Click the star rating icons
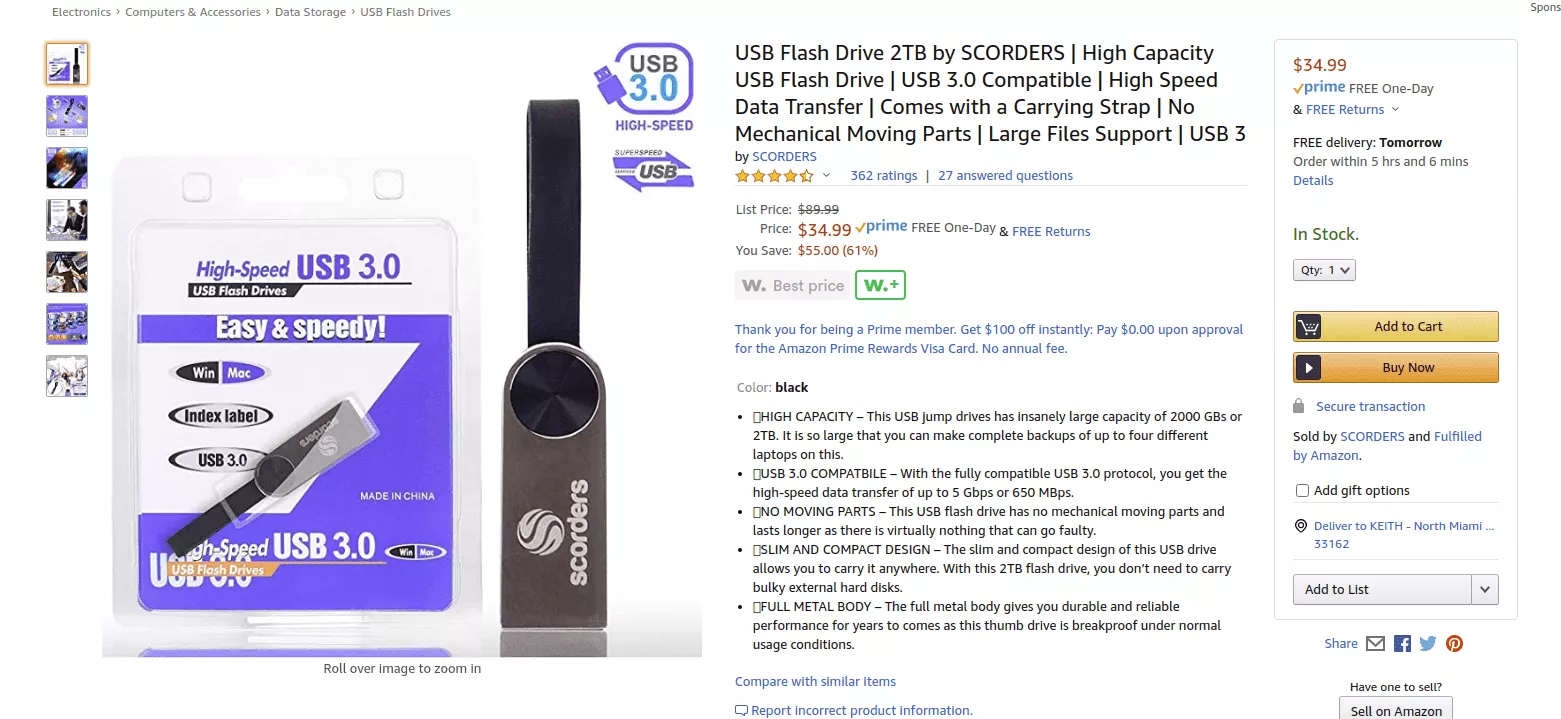The width and height of the screenshot is (1561, 719). click(x=774, y=176)
